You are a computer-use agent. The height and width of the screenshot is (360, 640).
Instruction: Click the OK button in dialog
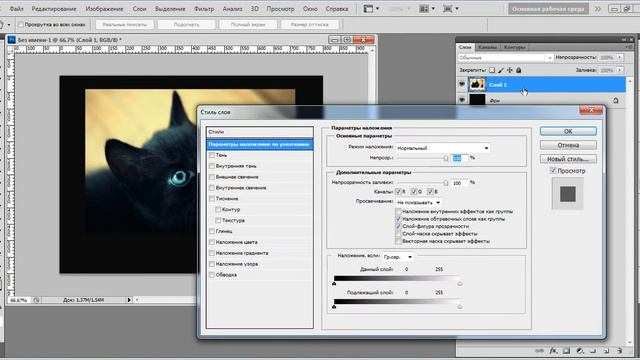tap(568, 131)
